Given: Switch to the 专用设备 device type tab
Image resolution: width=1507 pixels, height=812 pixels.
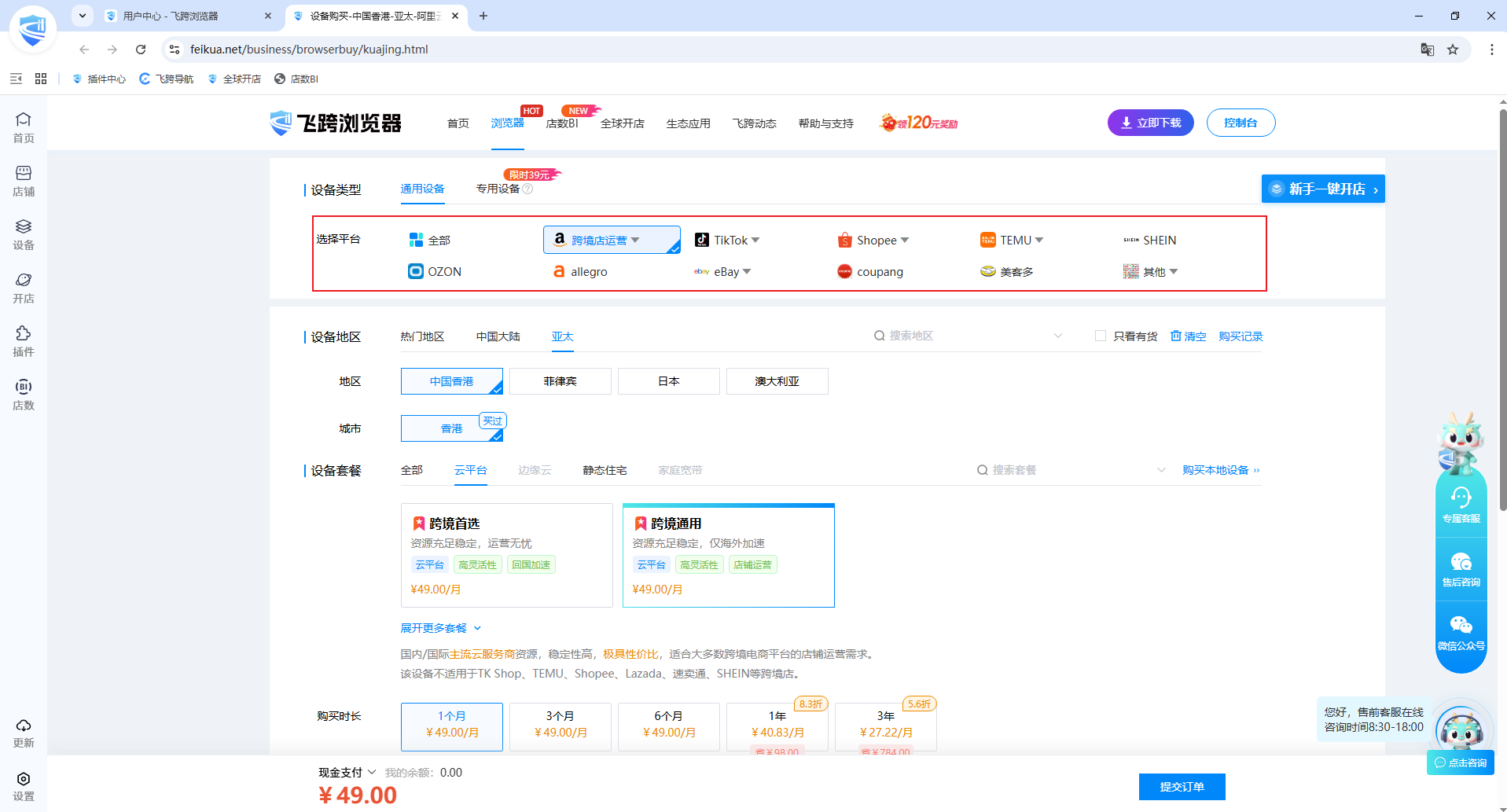Looking at the screenshot, I should tap(498, 189).
